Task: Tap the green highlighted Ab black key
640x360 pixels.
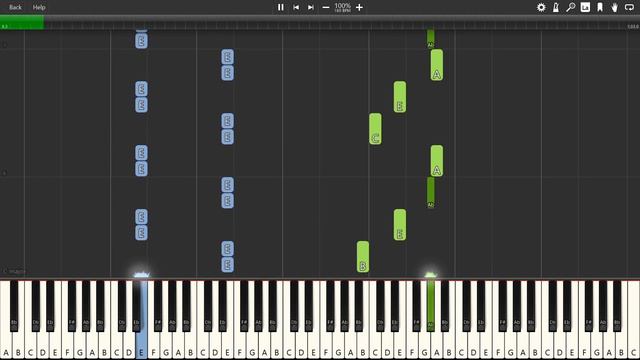Action: pos(430,306)
